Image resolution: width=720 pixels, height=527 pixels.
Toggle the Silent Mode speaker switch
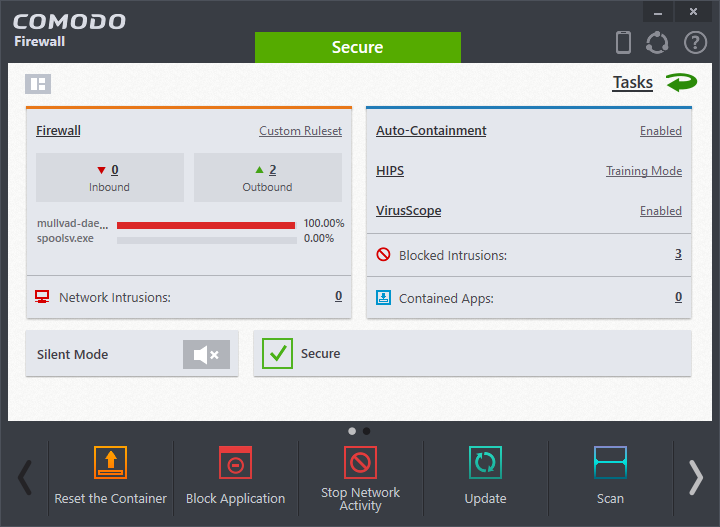pyautogui.click(x=206, y=354)
